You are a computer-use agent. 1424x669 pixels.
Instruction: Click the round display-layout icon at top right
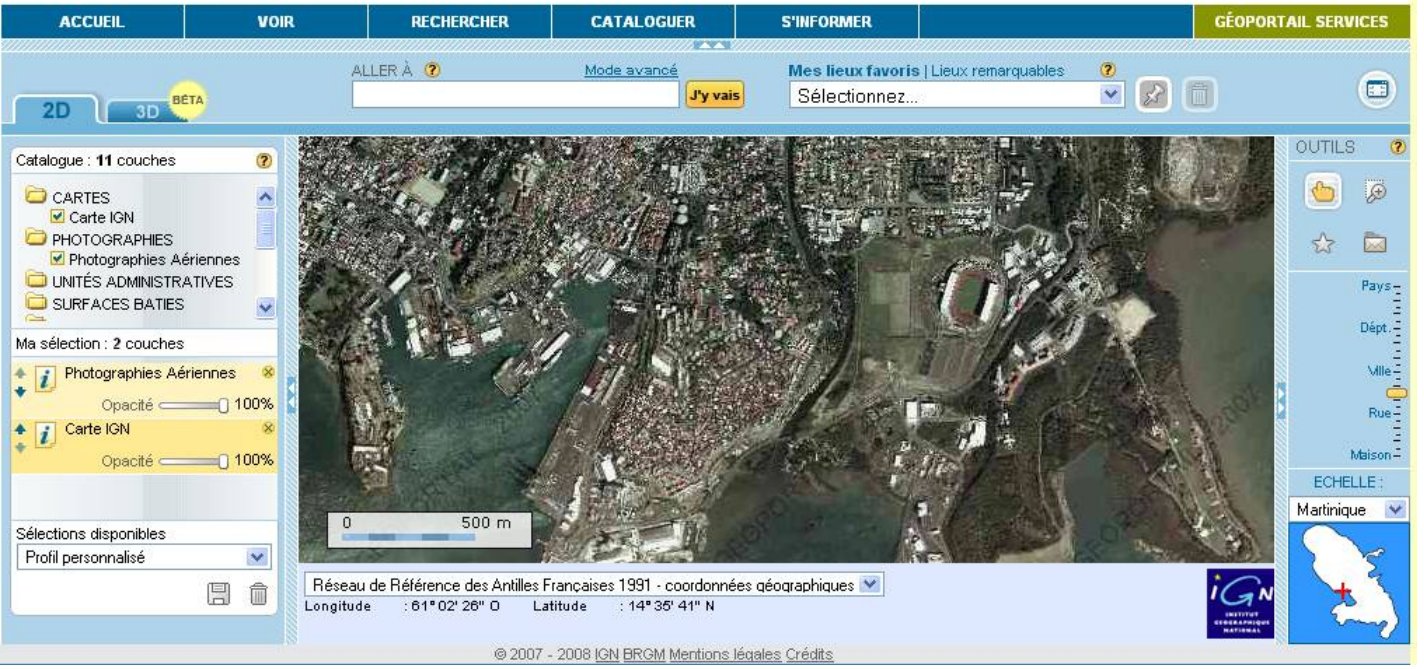pyautogui.click(x=1377, y=91)
